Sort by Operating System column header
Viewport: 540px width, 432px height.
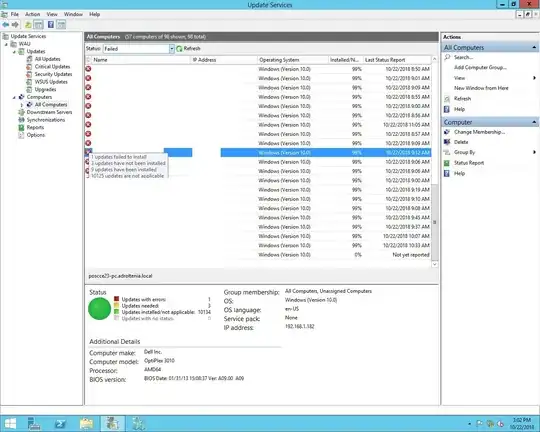(293, 60)
